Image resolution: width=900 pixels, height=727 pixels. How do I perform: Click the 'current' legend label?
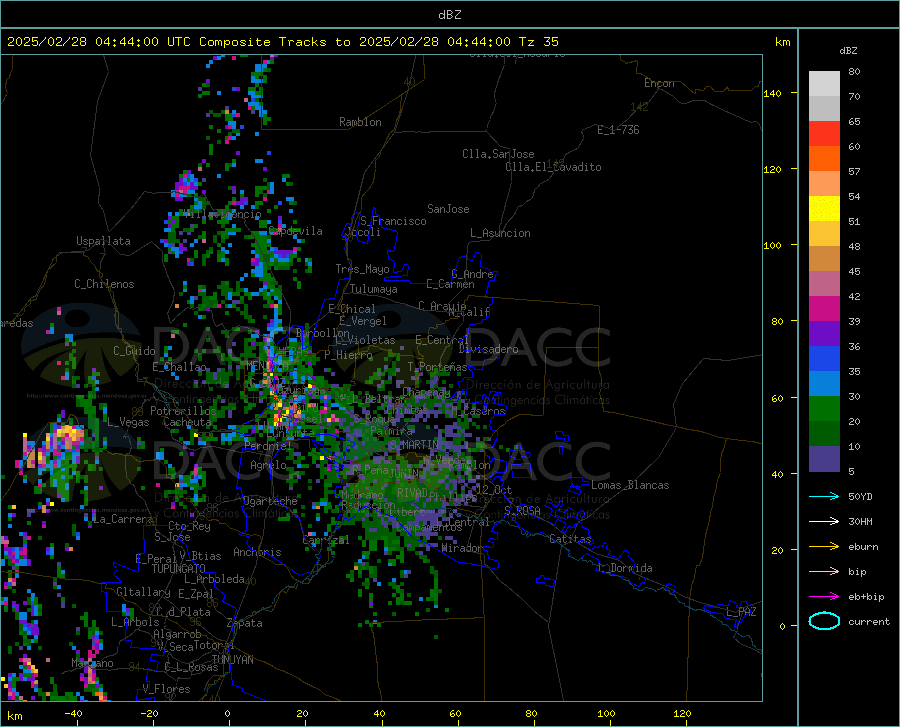pos(869,621)
